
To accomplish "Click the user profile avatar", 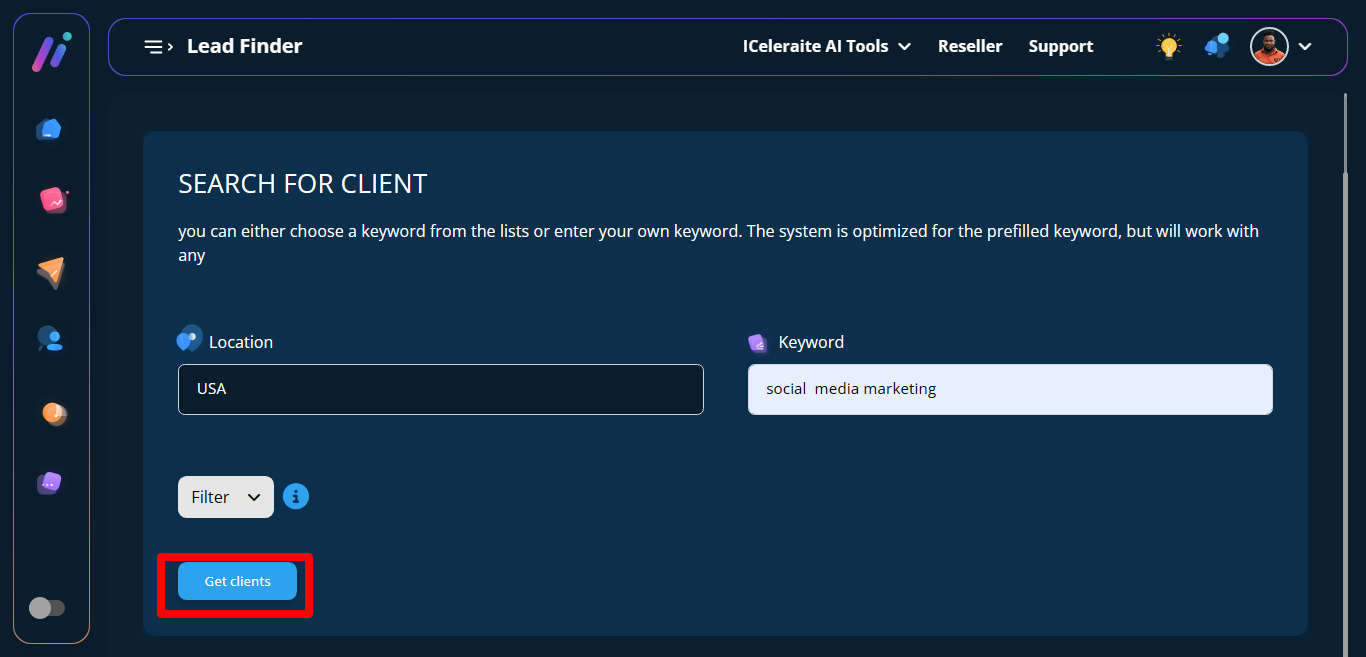I will point(1269,46).
